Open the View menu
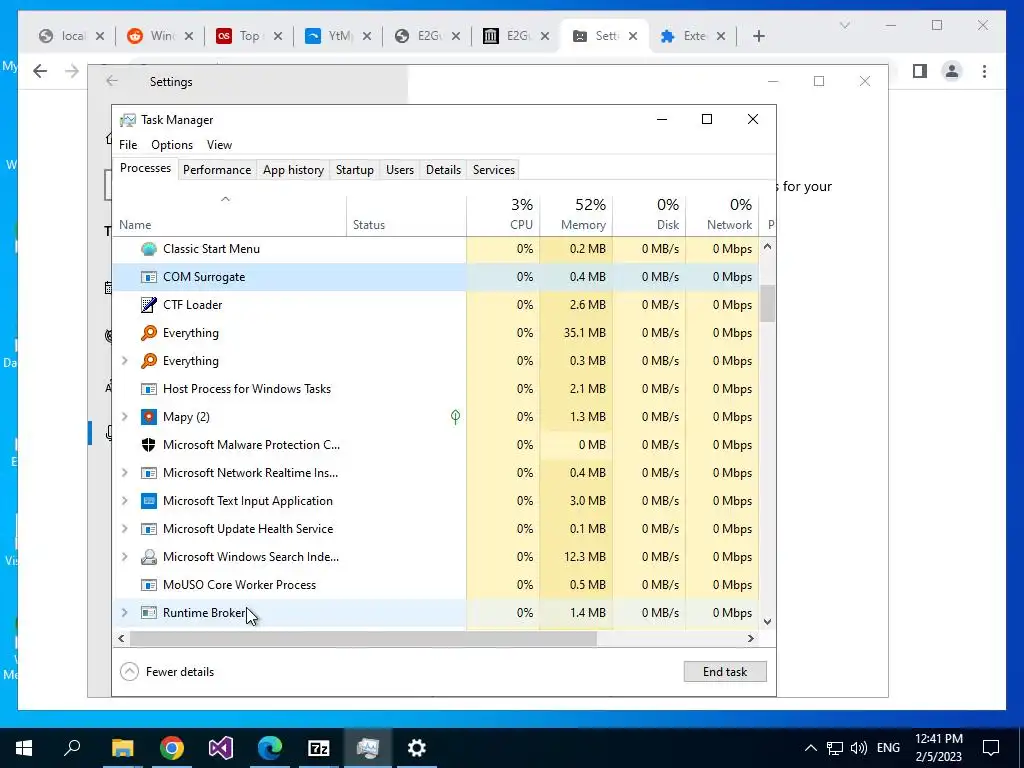 pos(219,145)
